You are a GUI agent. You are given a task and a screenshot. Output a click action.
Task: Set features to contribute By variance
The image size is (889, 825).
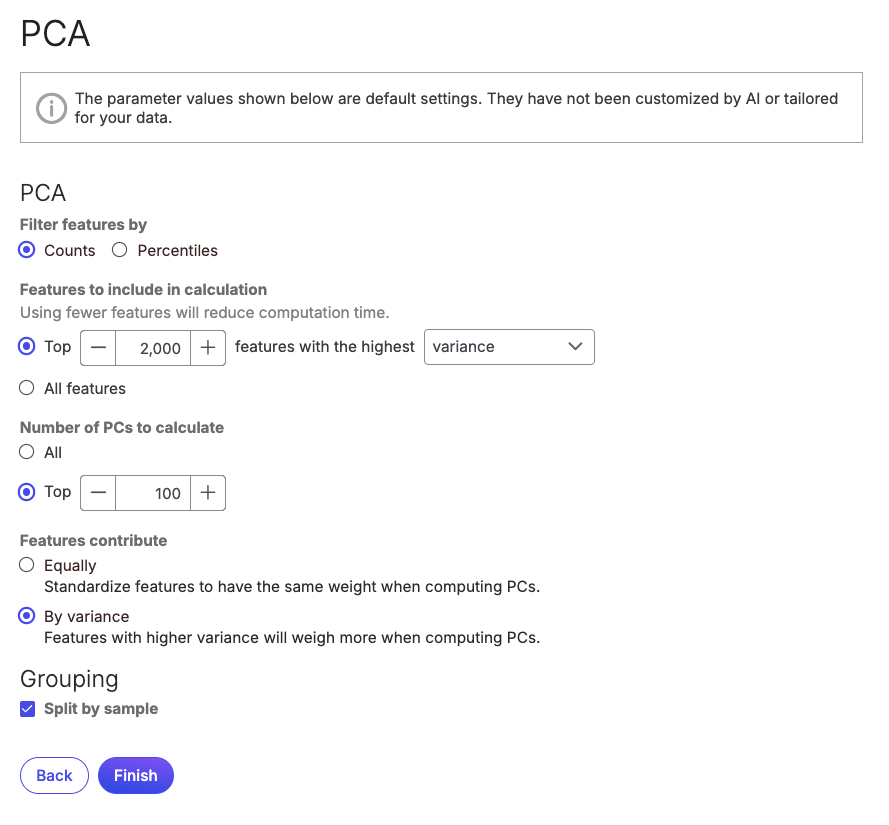[x=28, y=616]
